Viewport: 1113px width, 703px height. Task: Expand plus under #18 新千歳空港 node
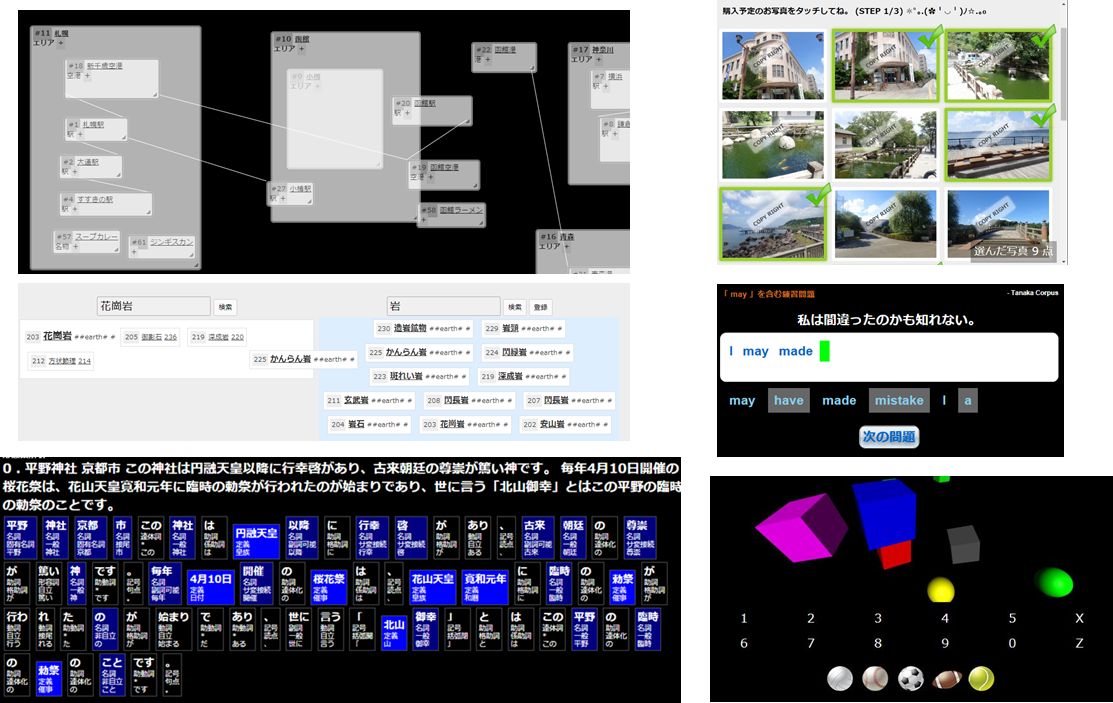(87, 76)
